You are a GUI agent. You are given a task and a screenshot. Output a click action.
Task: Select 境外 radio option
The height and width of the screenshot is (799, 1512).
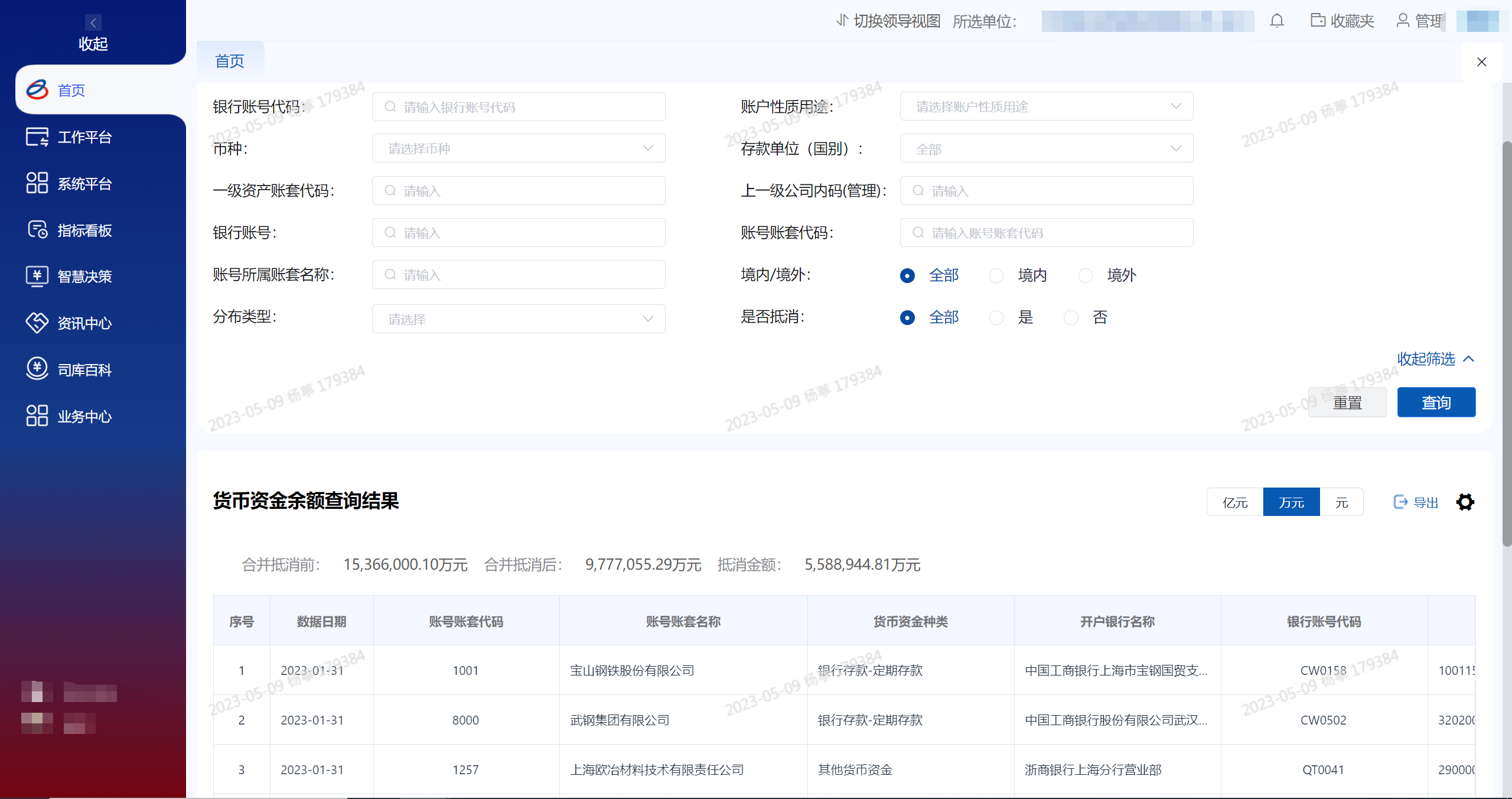point(1086,275)
